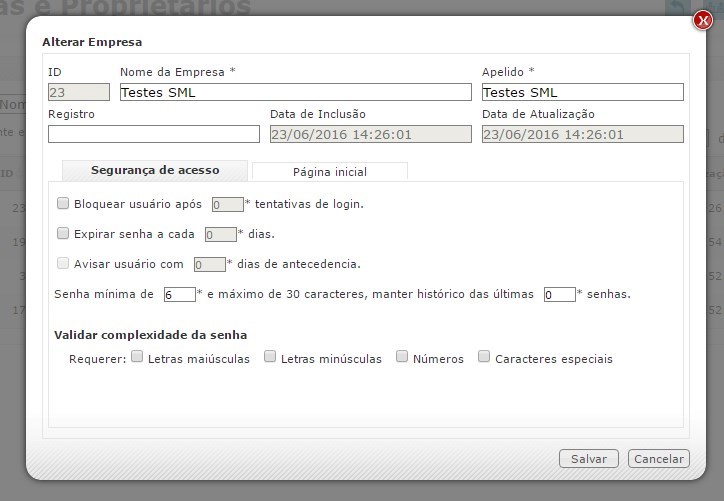Tick the Letras minúsculas checkbox
Image resolution: width=724 pixels, height=501 pixels.
point(270,357)
